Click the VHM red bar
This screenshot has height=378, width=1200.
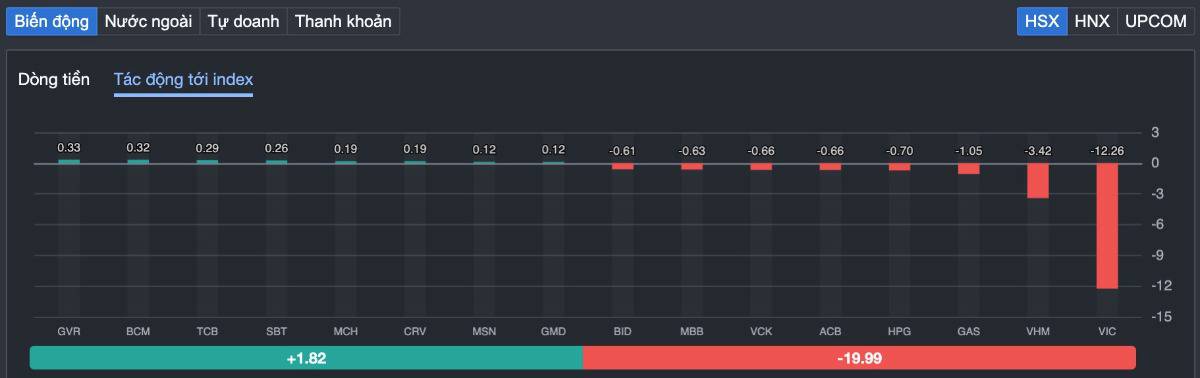(x=1037, y=181)
